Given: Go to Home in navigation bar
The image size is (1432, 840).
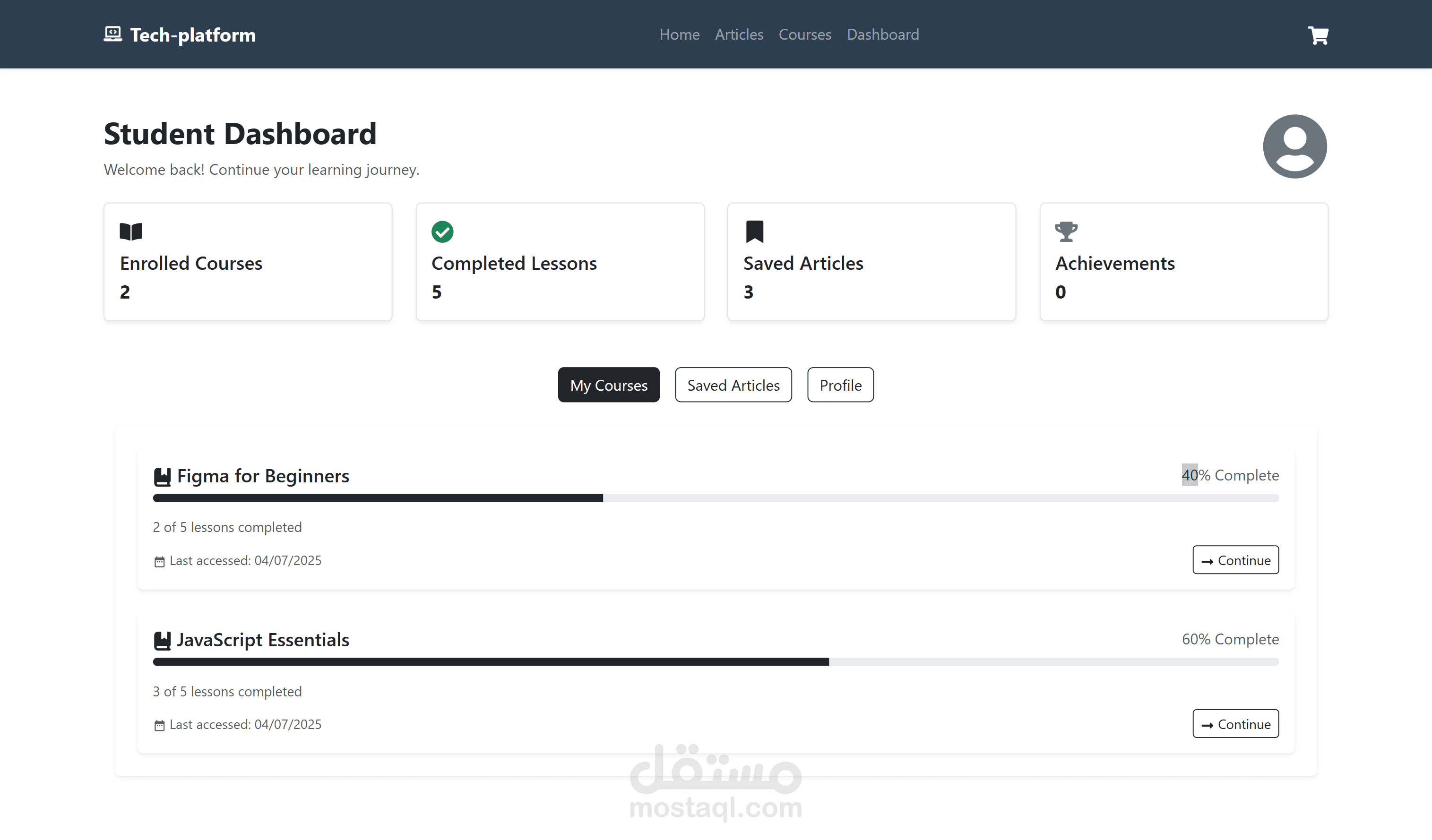Looking at the screenshot, I should 679,34.
